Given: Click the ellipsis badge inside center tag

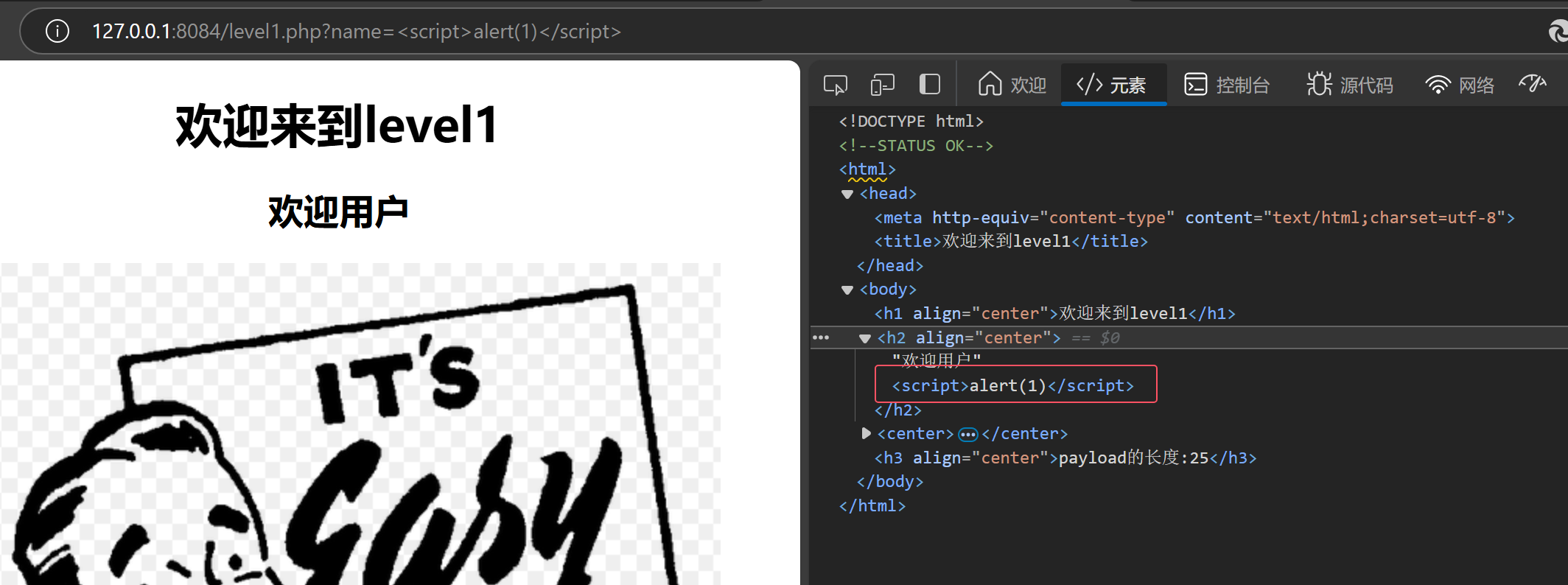Looking at the screenshot, I should pyautogui.click(x=968, y=434).
